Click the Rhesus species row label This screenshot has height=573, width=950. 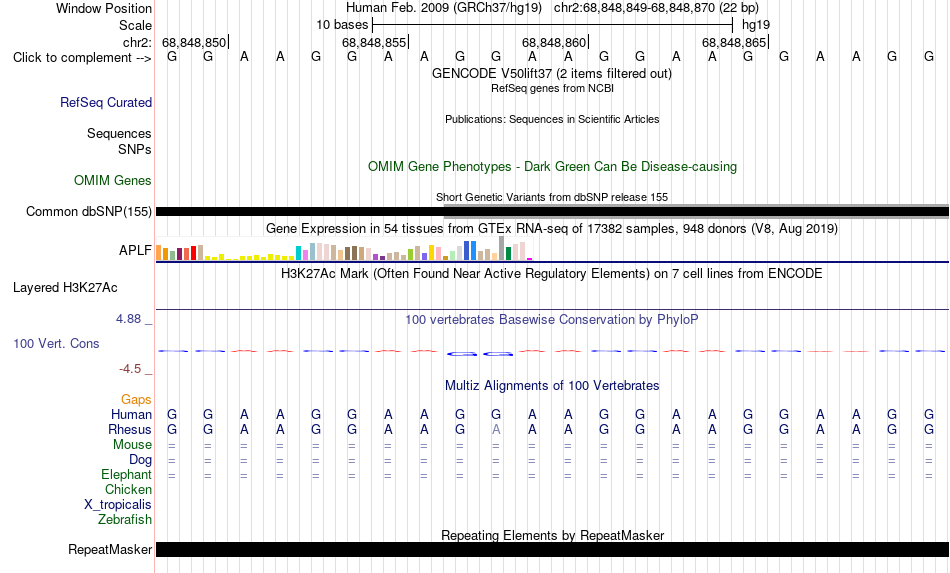click(130, 429)
